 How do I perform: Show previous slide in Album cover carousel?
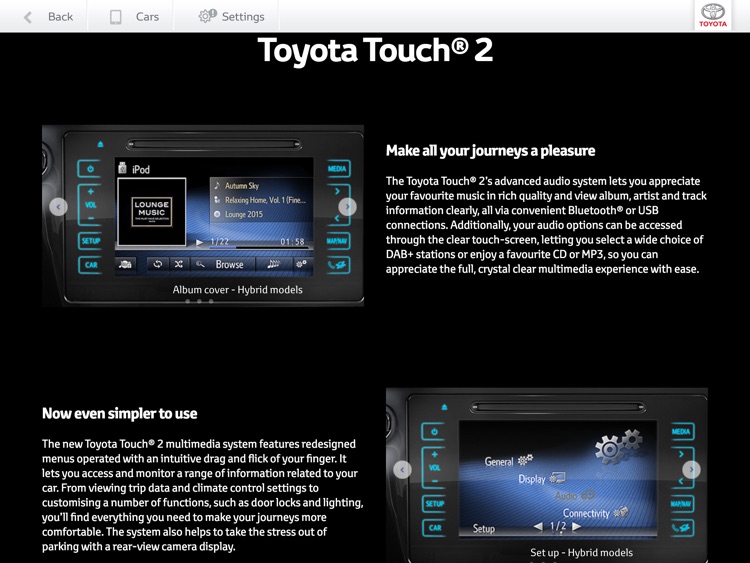pos(58,207)
